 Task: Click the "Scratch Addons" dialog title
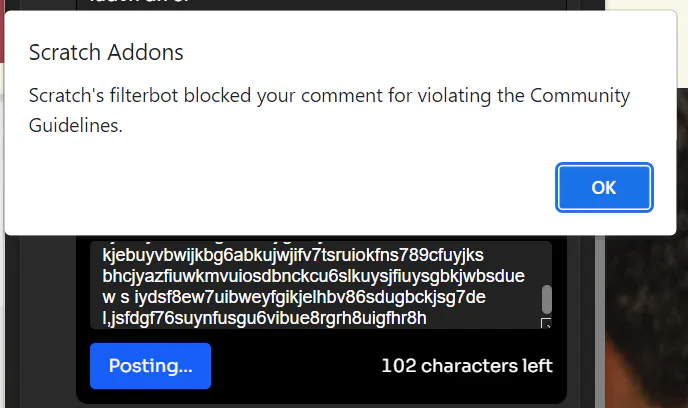(x=106, y=52)
